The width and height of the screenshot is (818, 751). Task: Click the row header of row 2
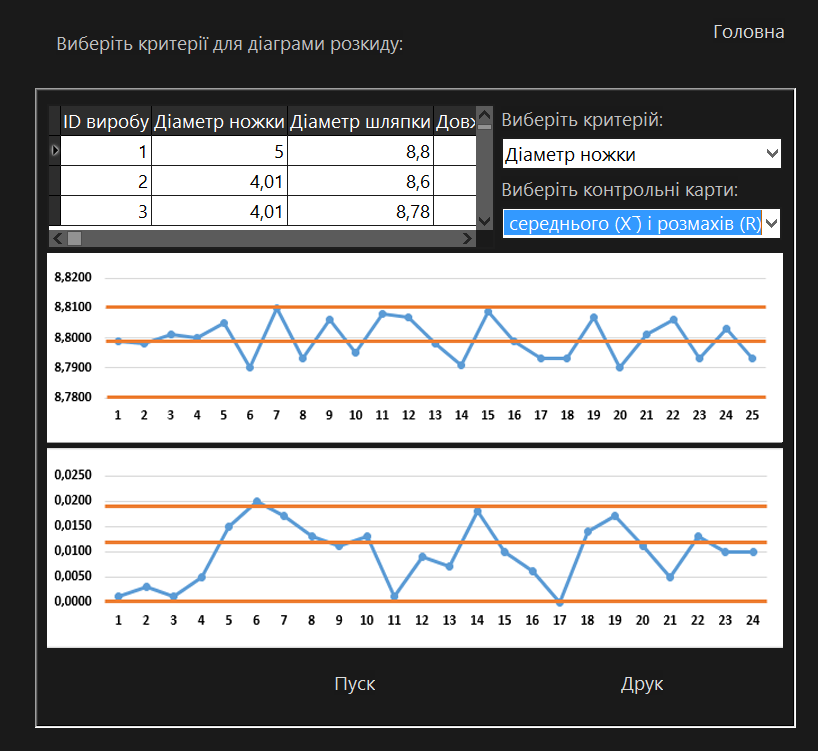click(x=55, y=181)
